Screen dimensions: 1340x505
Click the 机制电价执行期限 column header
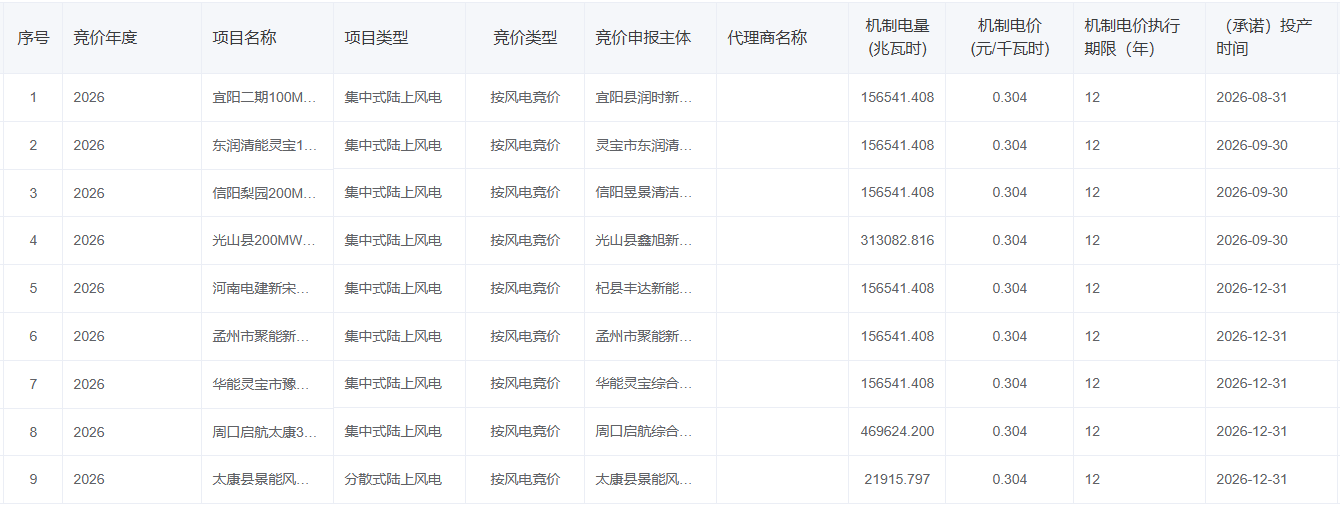[1132, 38]
